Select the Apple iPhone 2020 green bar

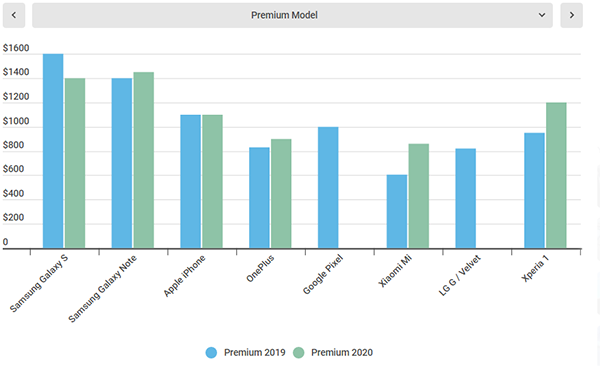click(x=212, y=182)
